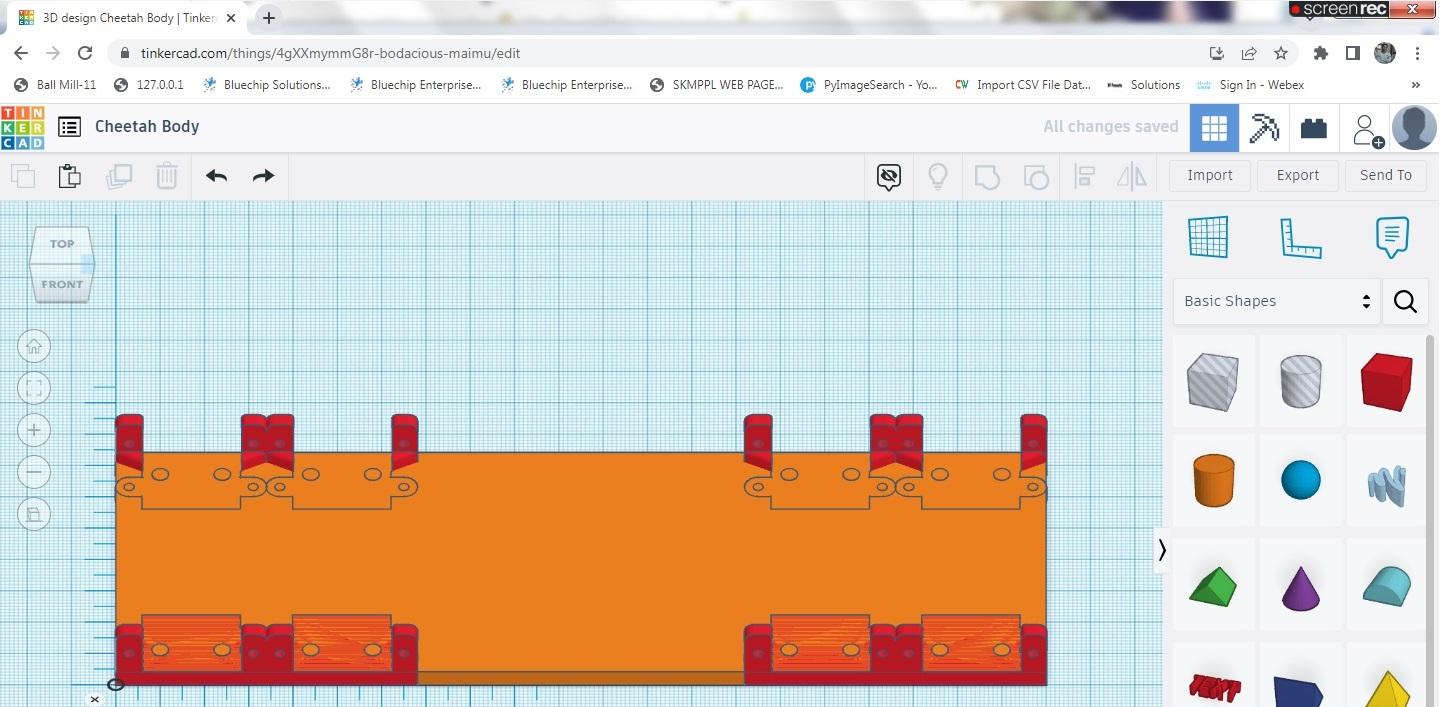Click the Export button

click(x=1298, y=175)
